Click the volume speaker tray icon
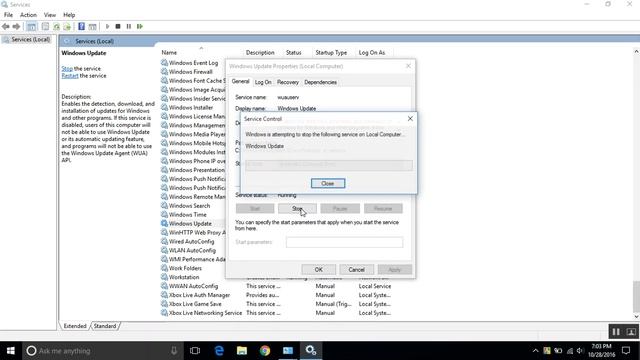Screen dimensions: 640x360 [580, 351]
